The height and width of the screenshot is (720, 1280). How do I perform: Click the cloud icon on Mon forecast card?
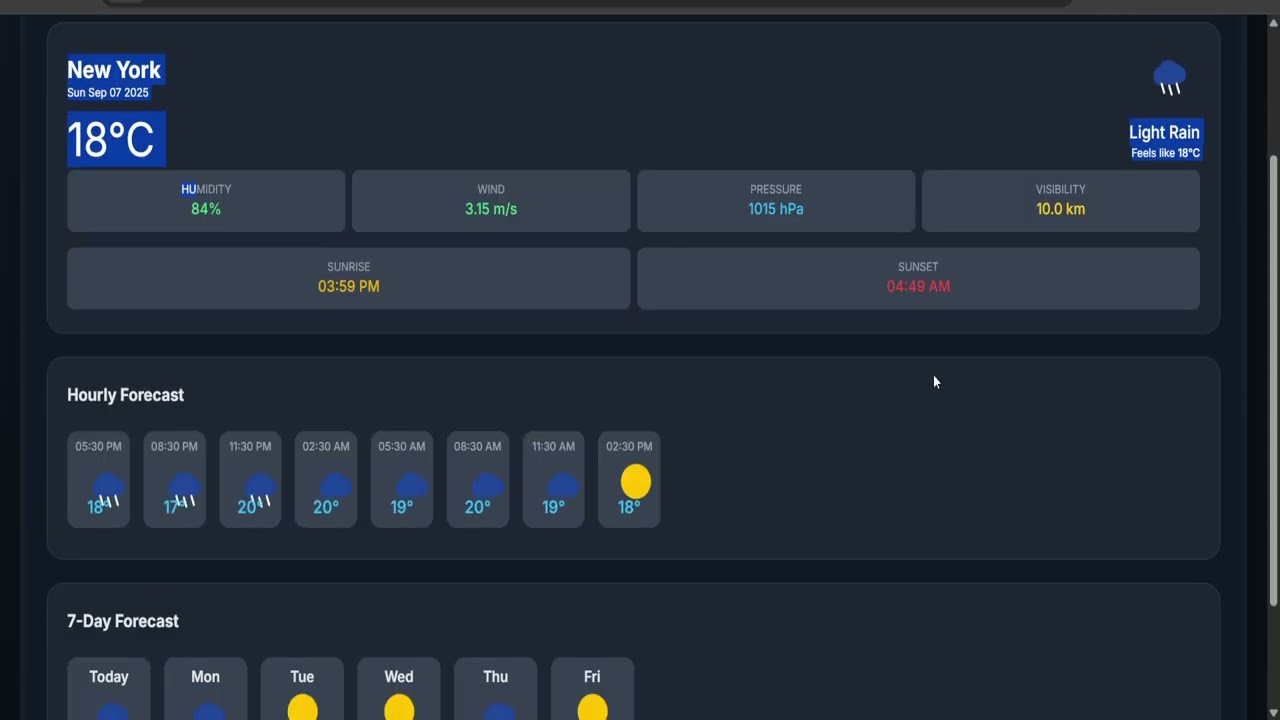209,711
